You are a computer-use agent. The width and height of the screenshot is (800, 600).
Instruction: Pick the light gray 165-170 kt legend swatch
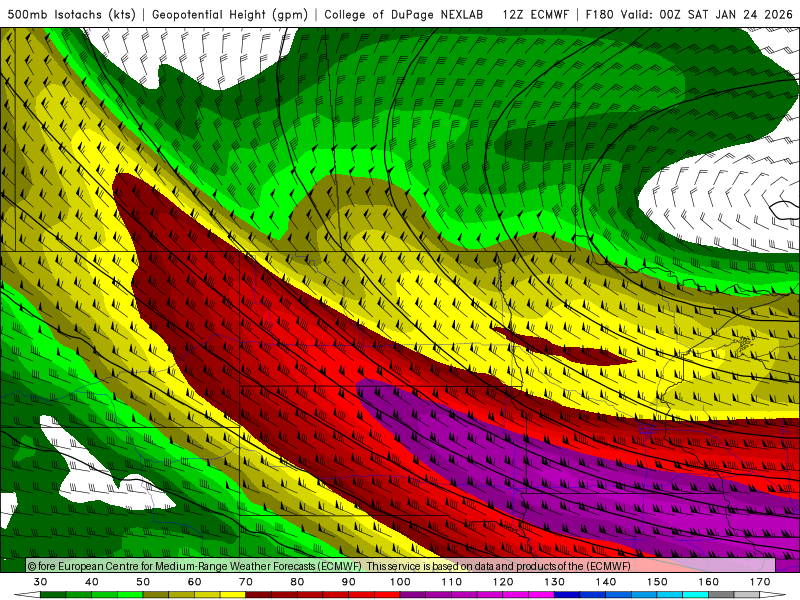[747, 595]
